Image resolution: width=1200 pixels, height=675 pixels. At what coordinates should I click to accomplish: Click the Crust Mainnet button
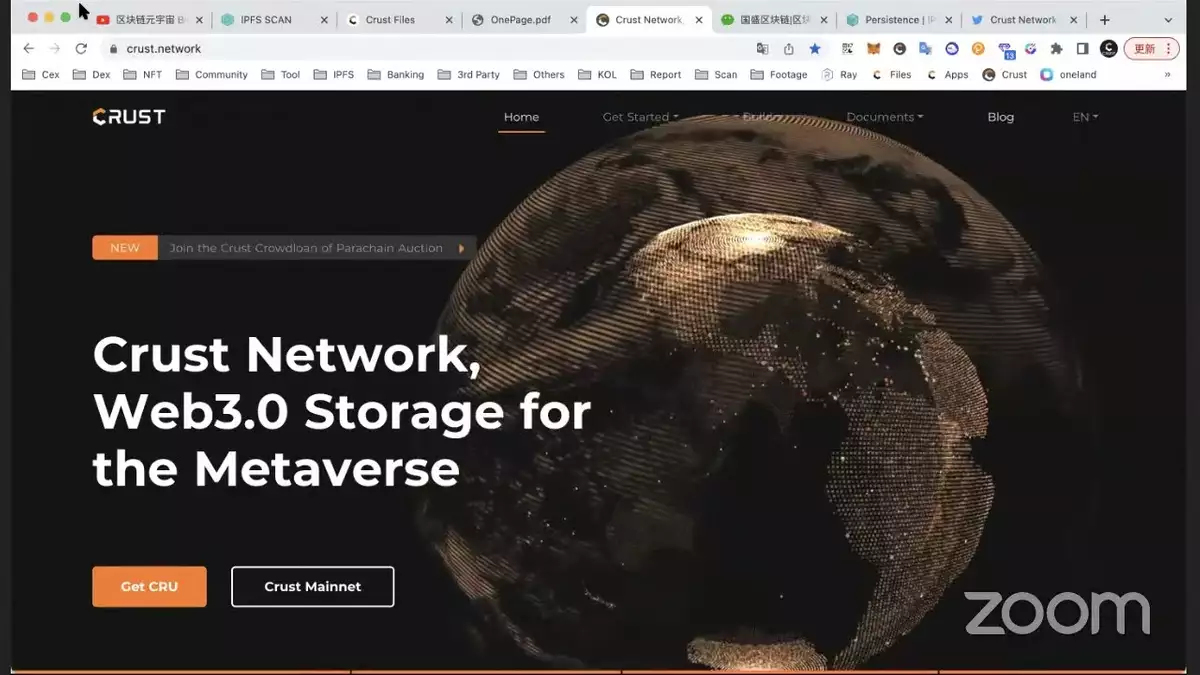click(x=313, y=587)
